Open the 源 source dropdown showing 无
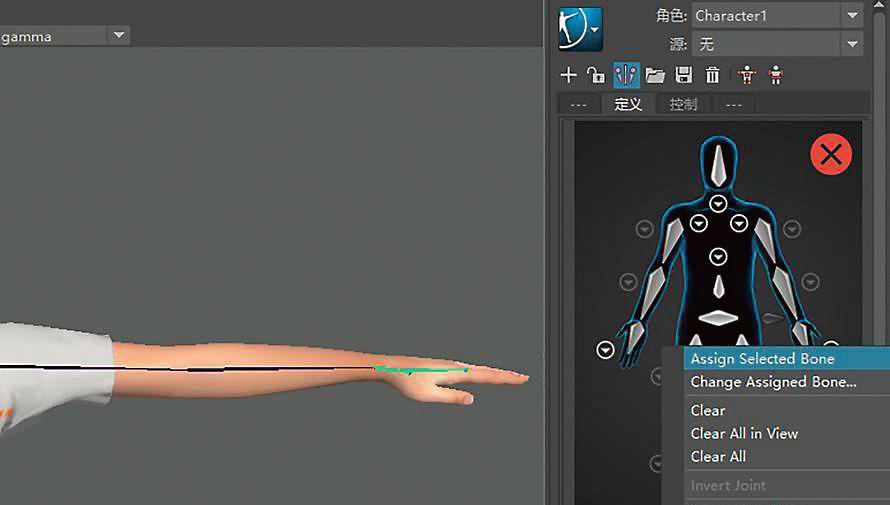 pos(777,44)
